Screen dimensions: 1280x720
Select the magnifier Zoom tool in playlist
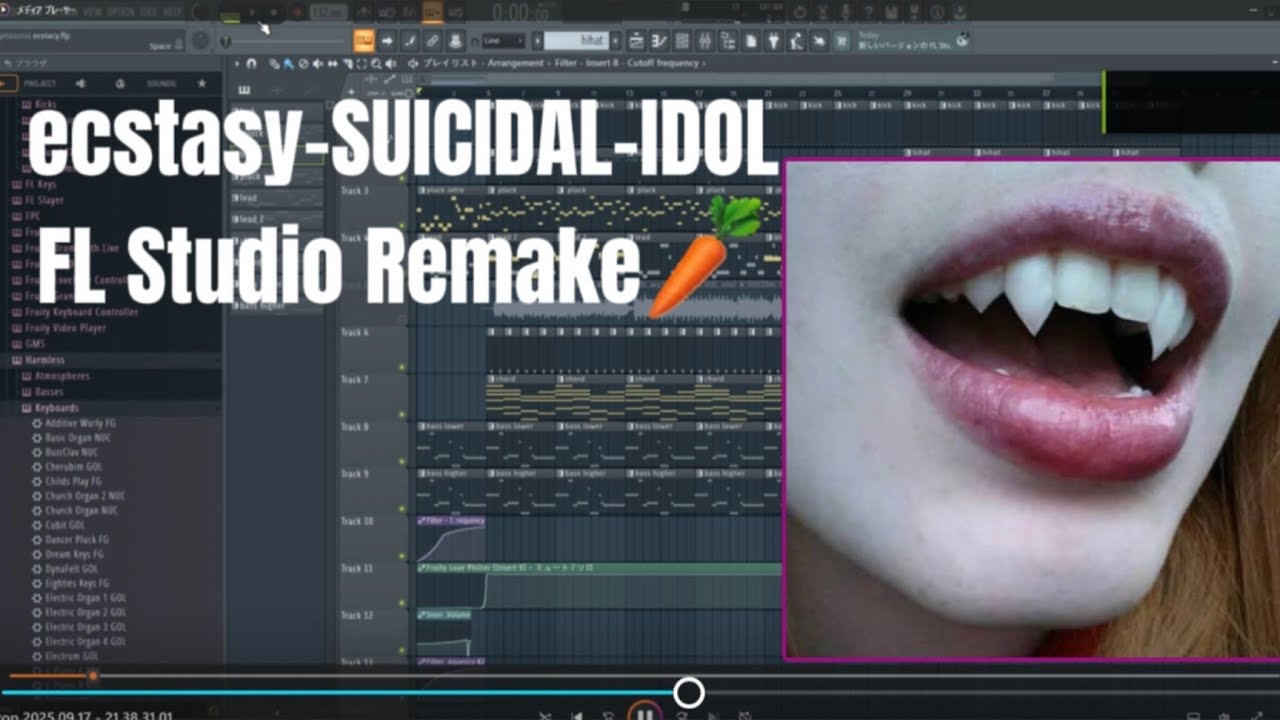[376, 63]
